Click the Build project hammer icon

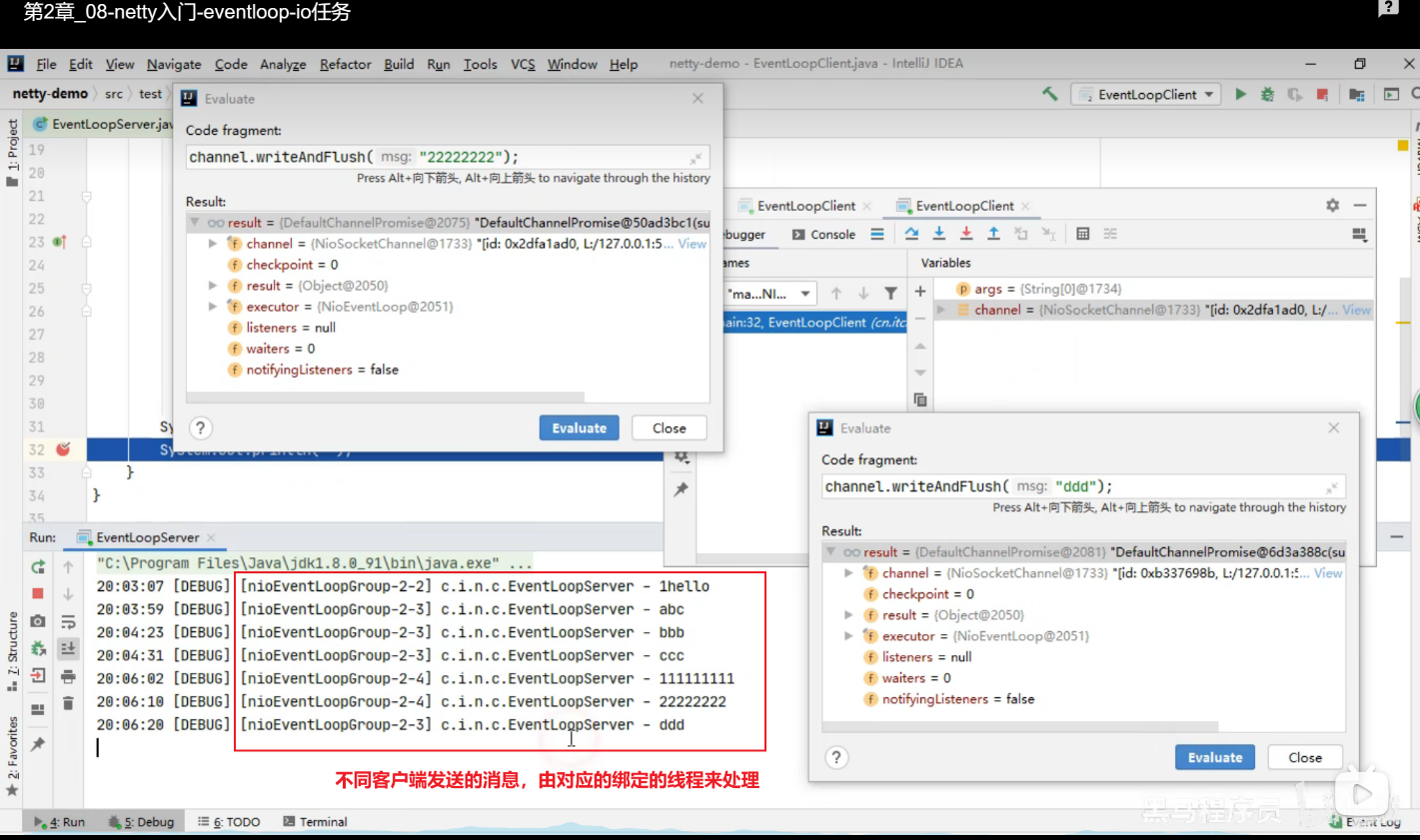[x=1049, y=94]
